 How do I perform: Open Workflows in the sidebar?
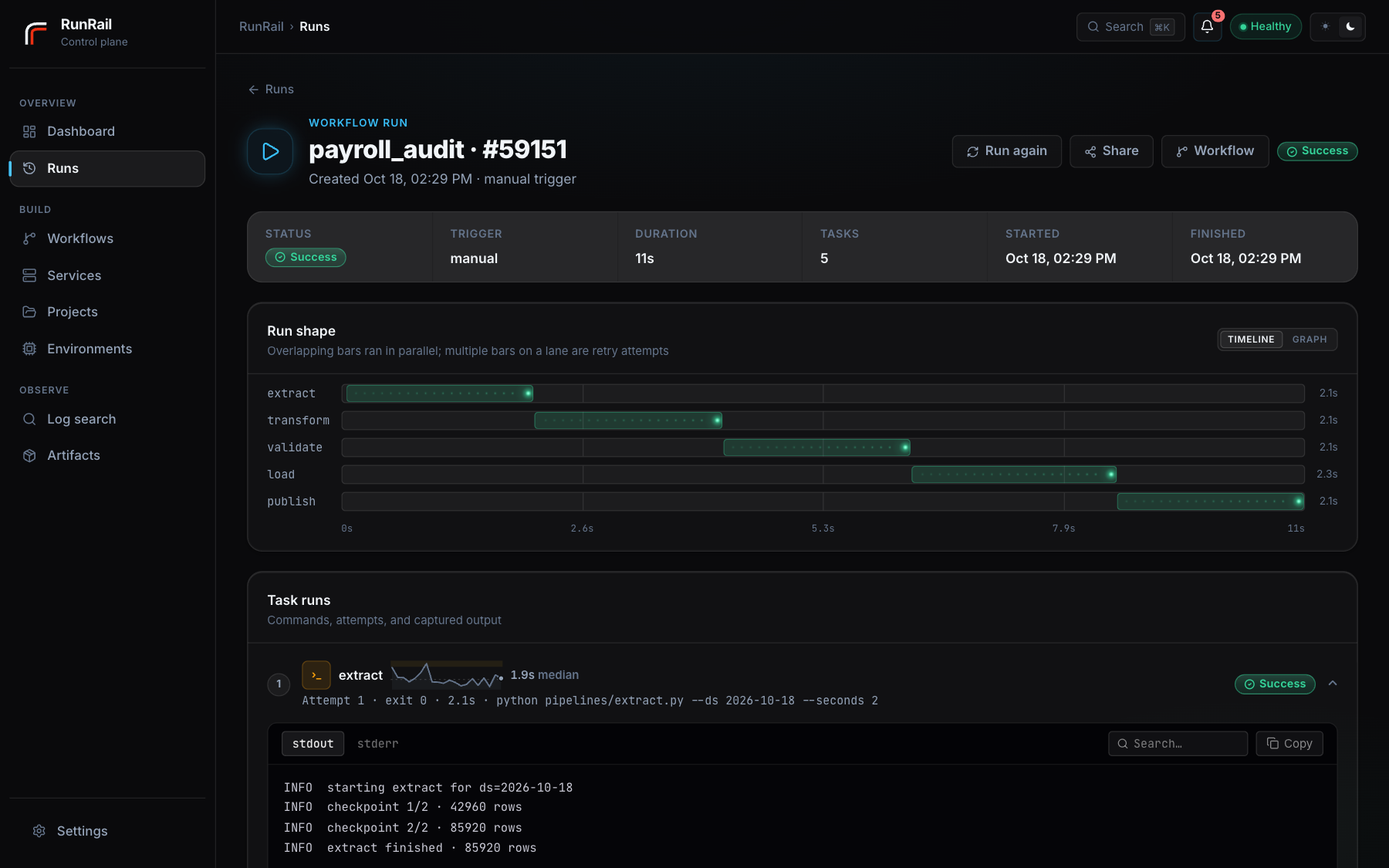(x=107, y=239)
